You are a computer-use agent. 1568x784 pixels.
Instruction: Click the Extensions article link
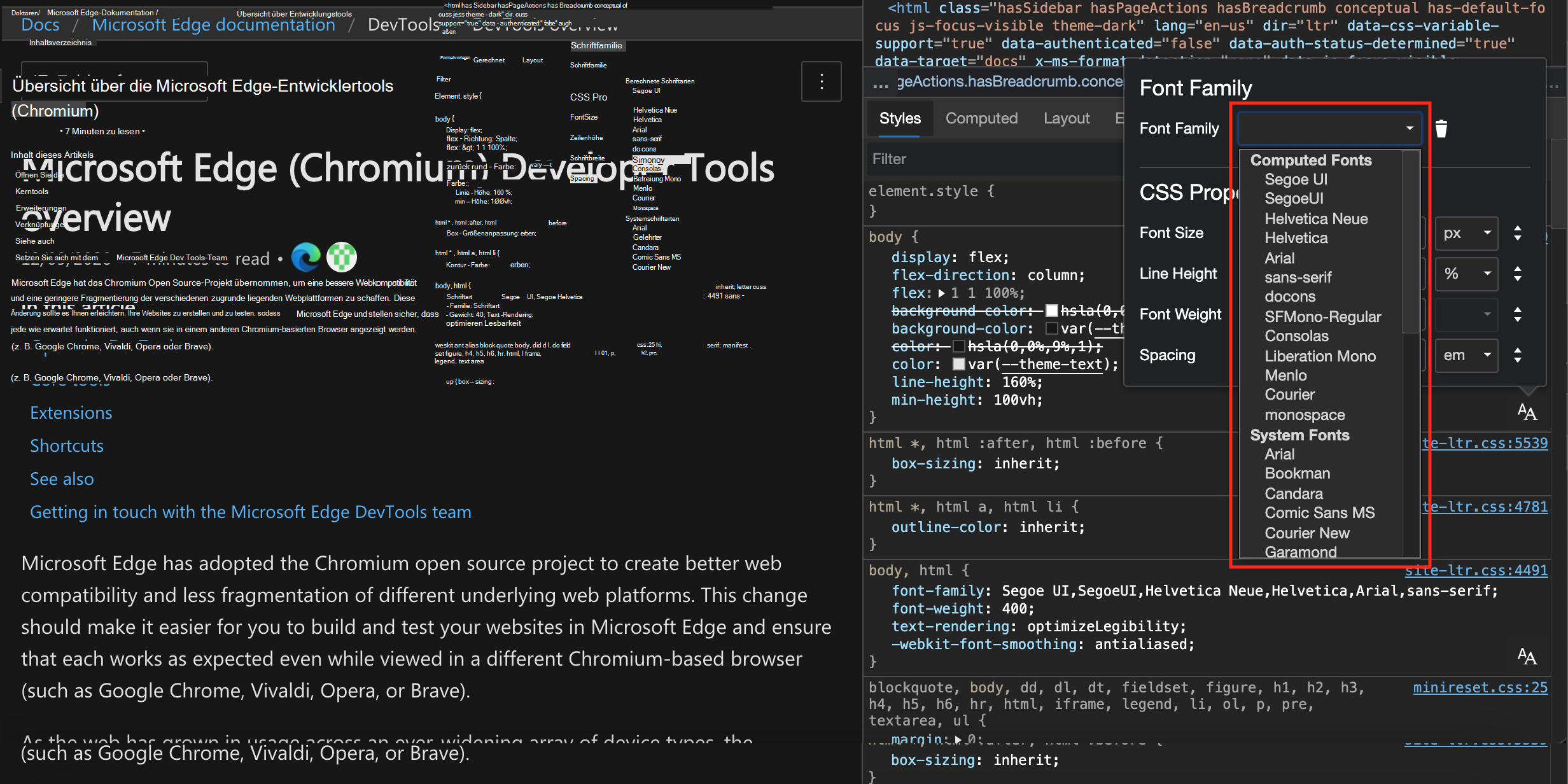pos(71,413)
